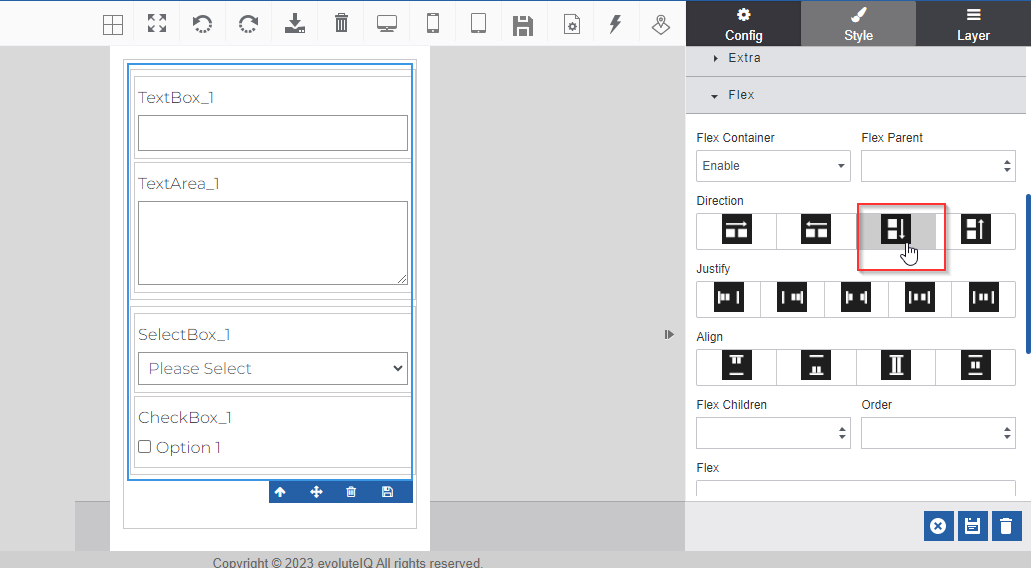The width and height of the screenshot is (1031, 568).
Task: Open page settings document icon
Action: 572,24
